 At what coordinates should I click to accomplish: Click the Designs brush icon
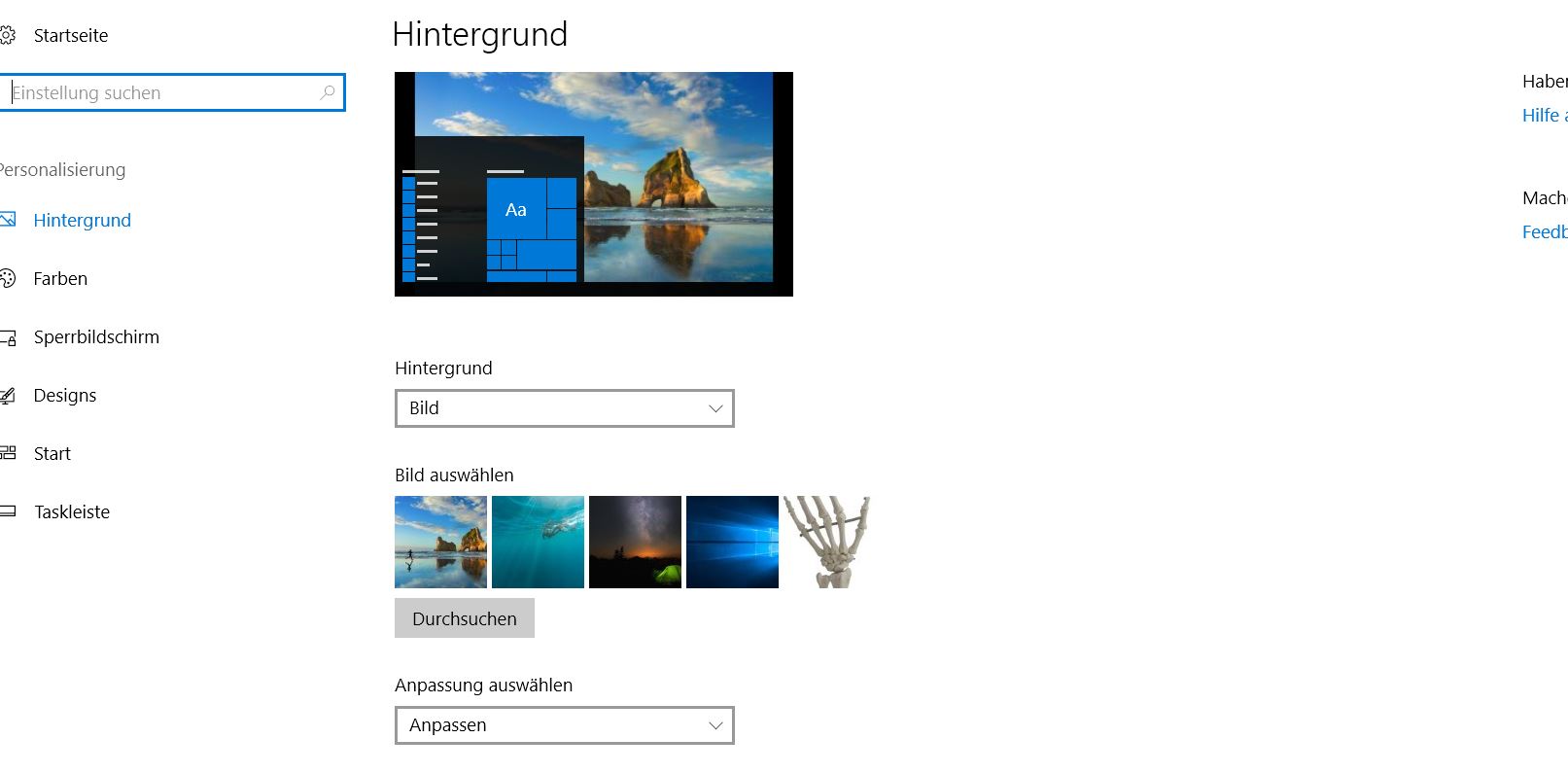pyautogui.click(x=8, y=395)
